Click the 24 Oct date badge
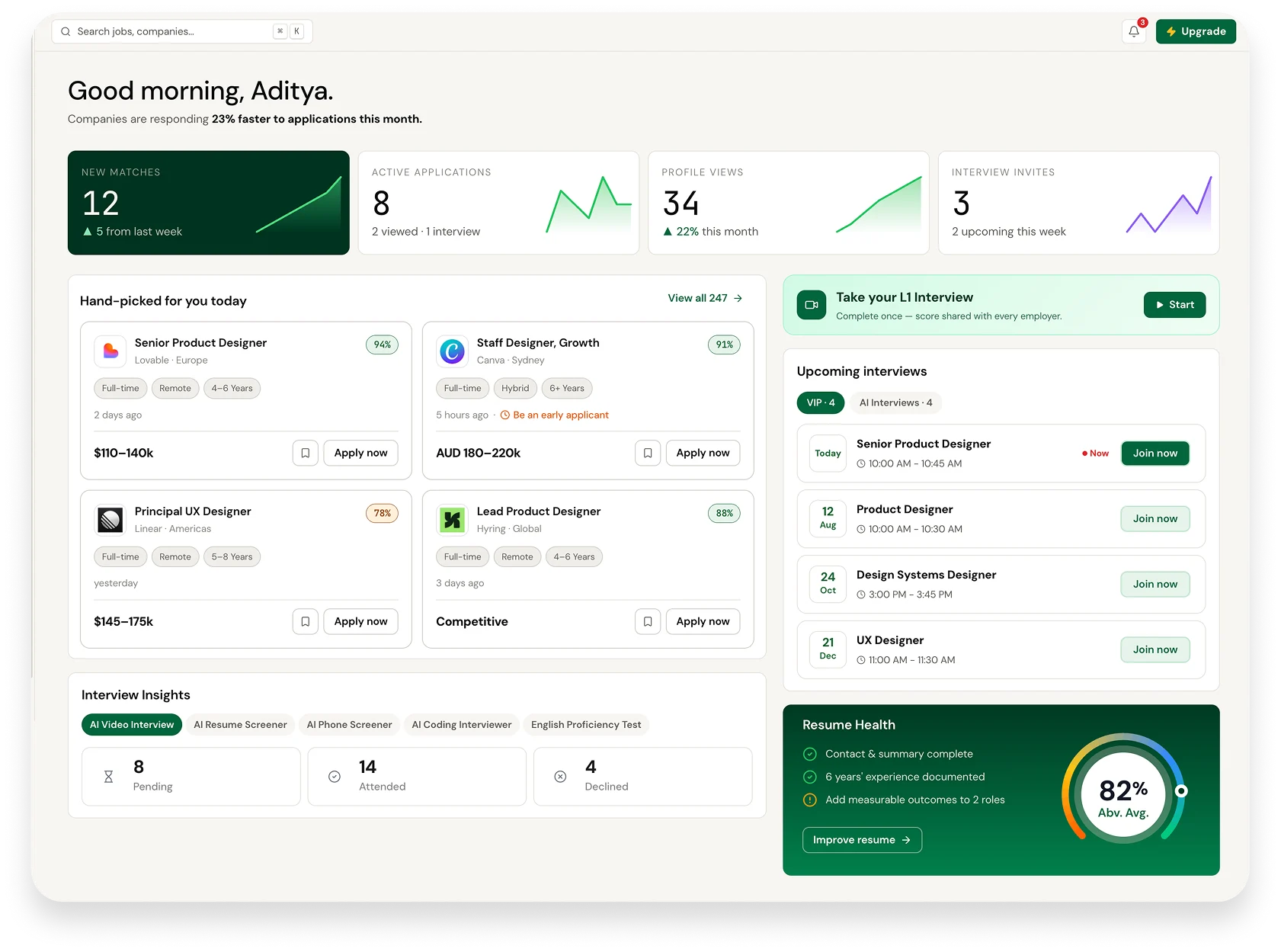 [x=828, y=583]
